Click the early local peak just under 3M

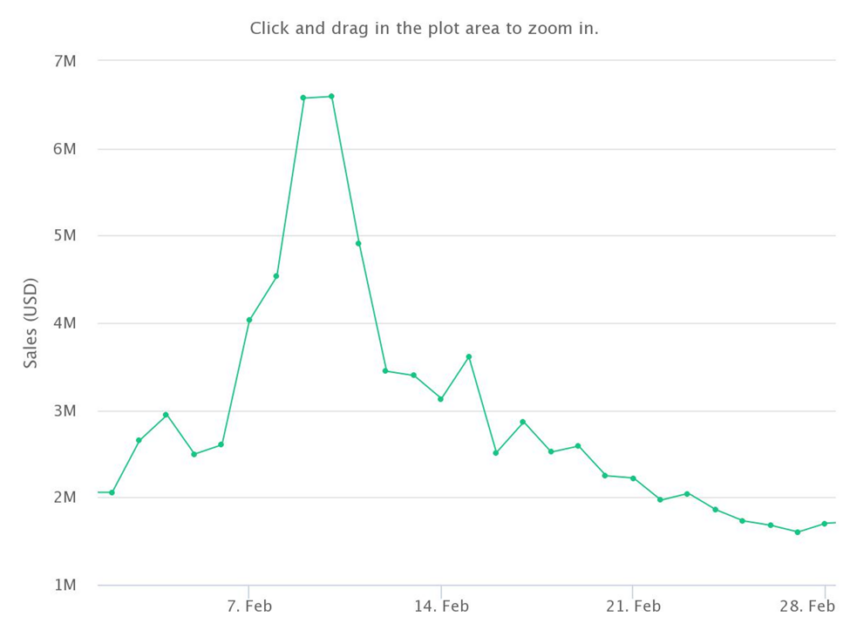point(166,415)
